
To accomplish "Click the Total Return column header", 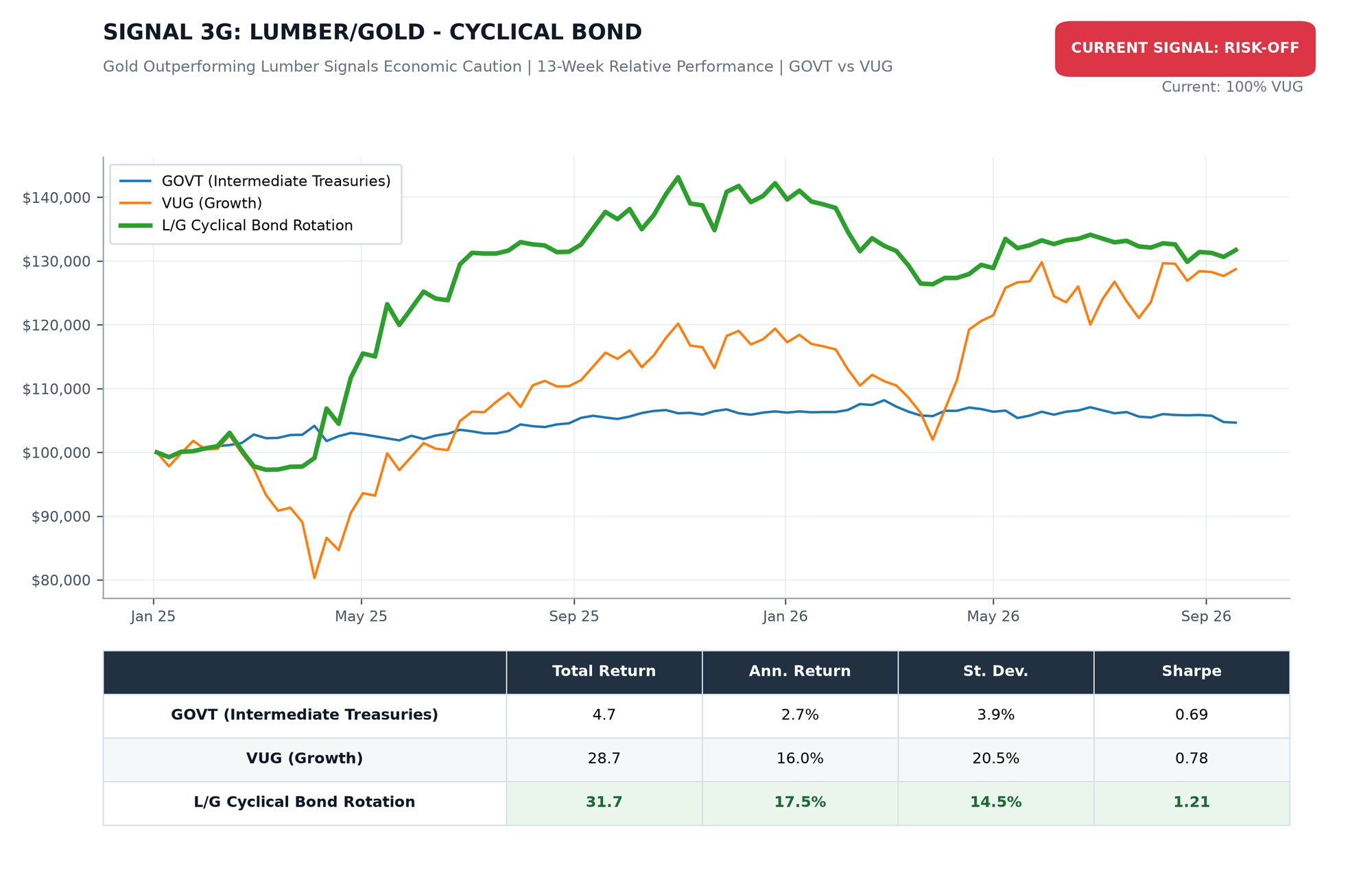I will pos(604,671).
